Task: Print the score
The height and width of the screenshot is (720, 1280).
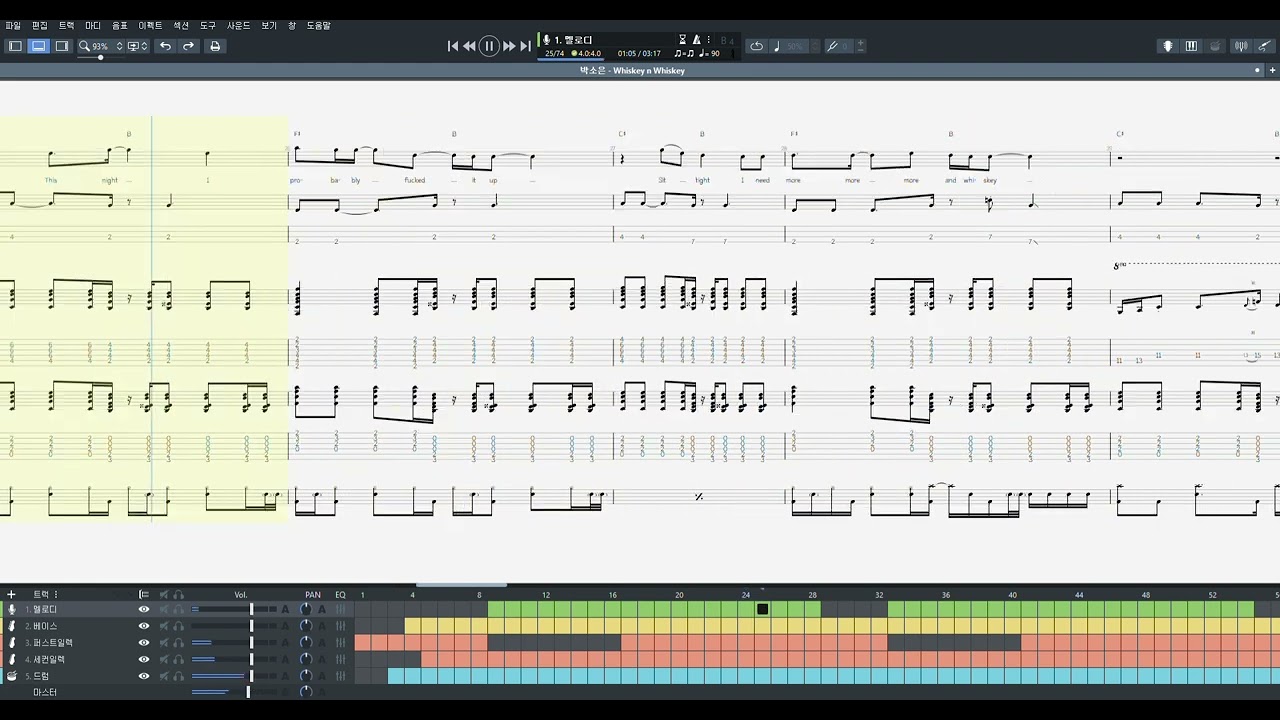Action: [215, 46]
